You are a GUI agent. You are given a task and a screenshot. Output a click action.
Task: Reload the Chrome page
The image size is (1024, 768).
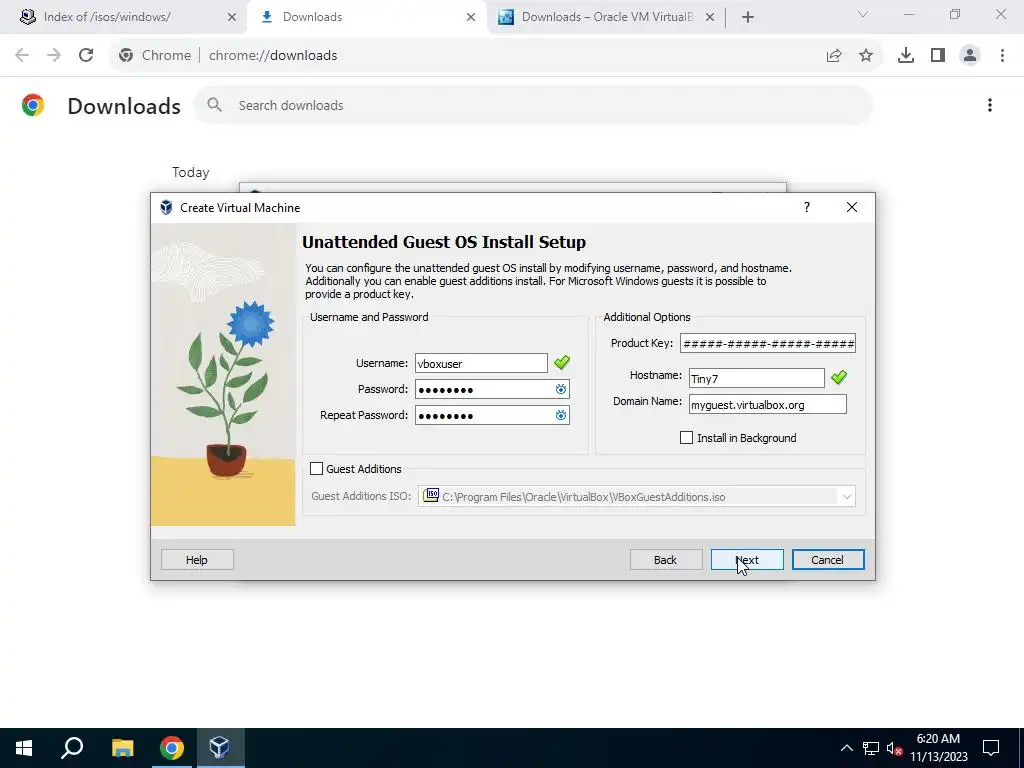86,55
